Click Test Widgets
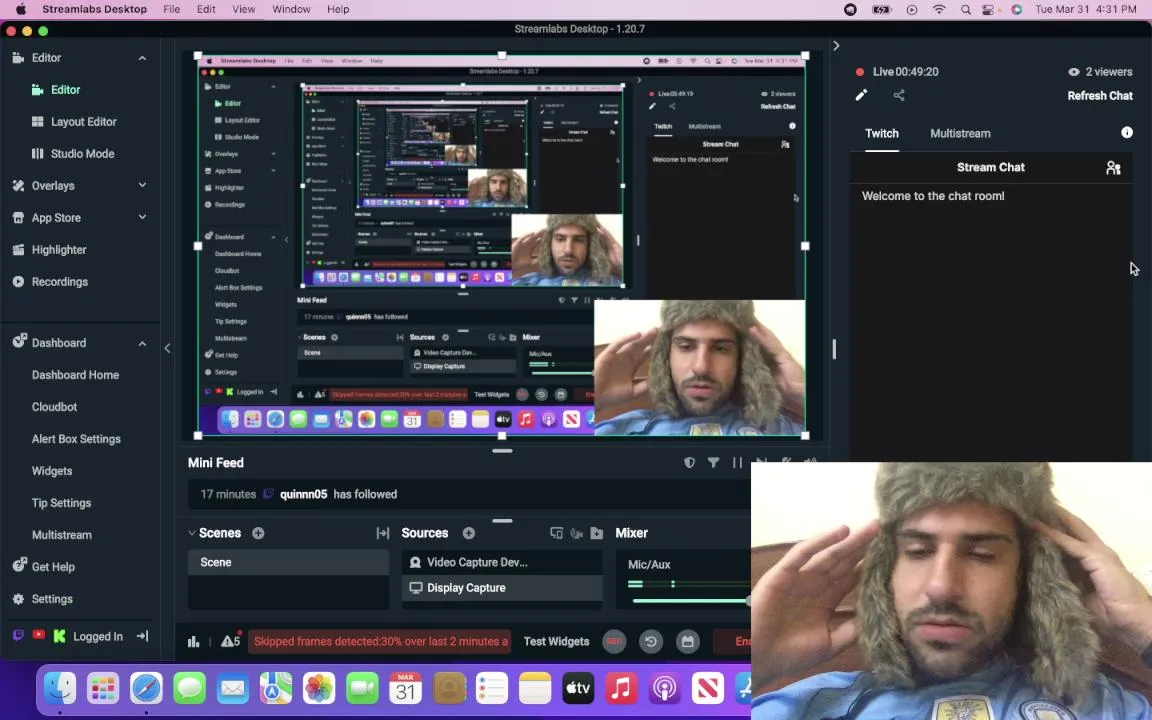 pos(556,641)
